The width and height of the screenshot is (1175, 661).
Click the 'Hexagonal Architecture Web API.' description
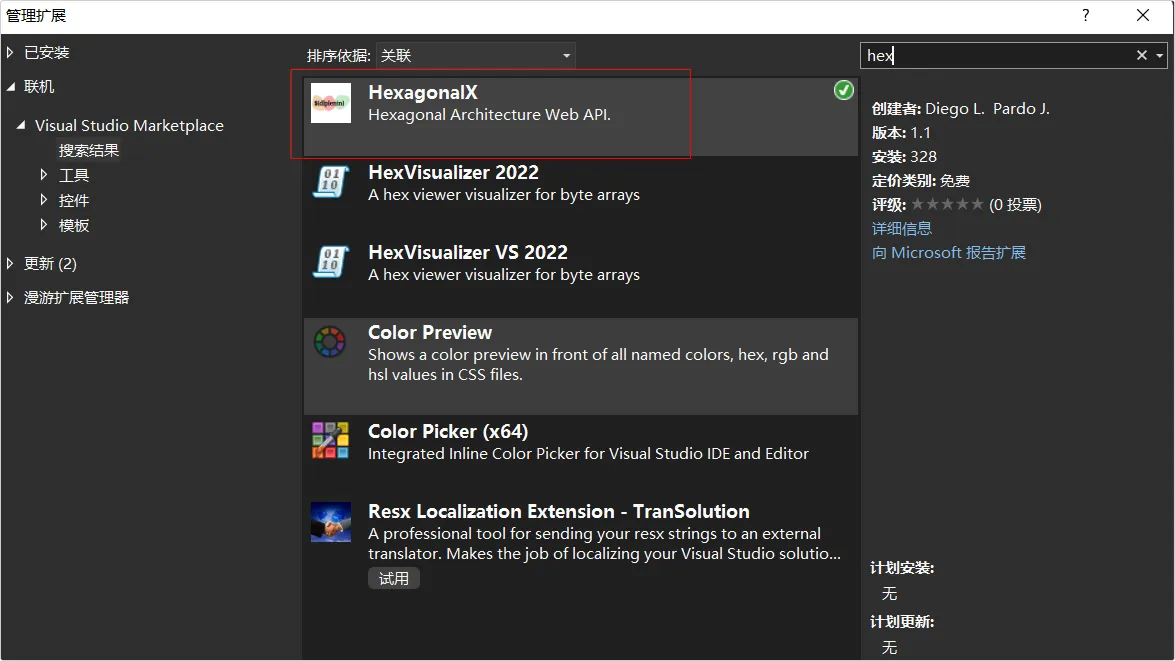pyautogui.click(x=489, y=115)
